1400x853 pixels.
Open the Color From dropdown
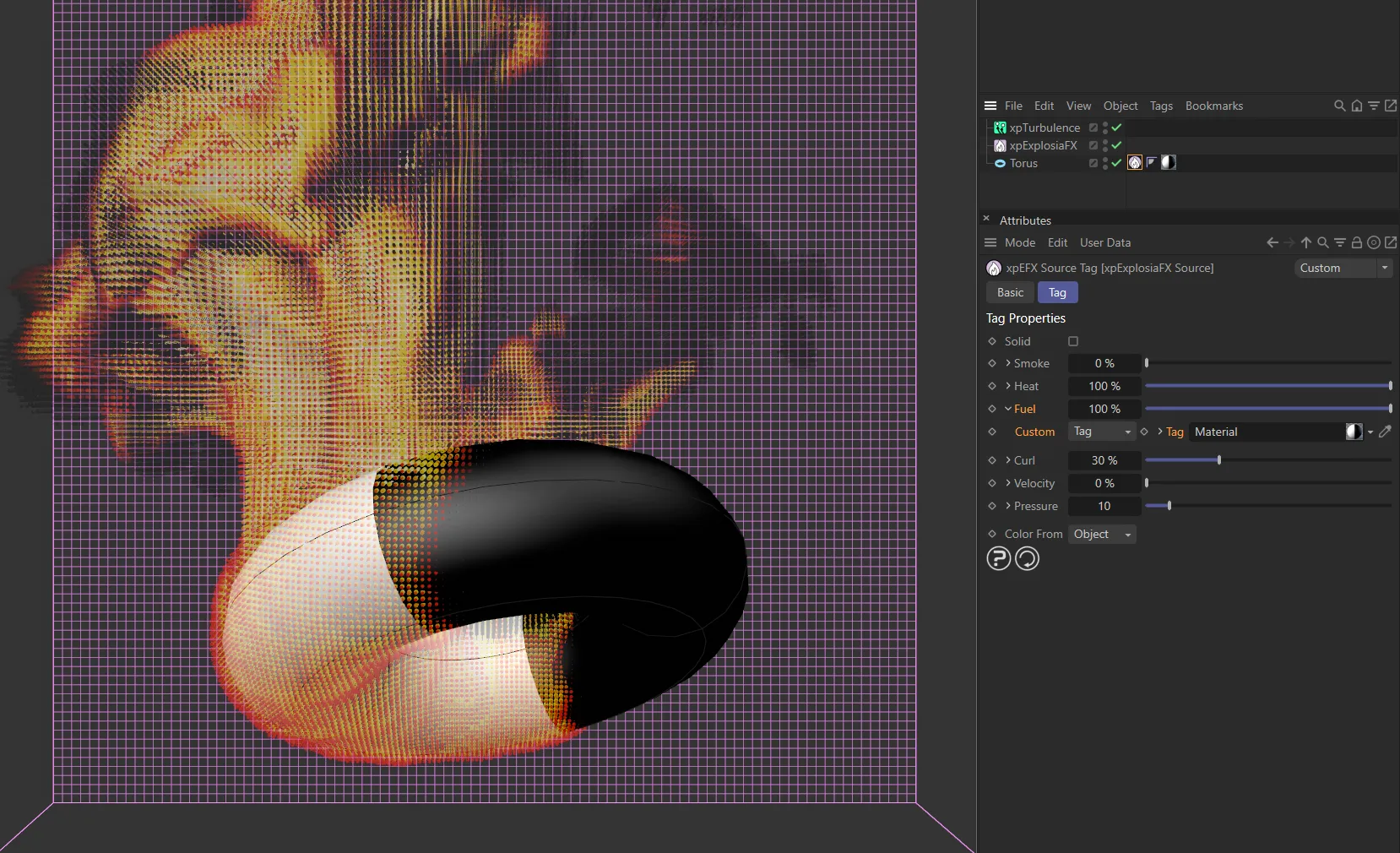pos(1101,534)
